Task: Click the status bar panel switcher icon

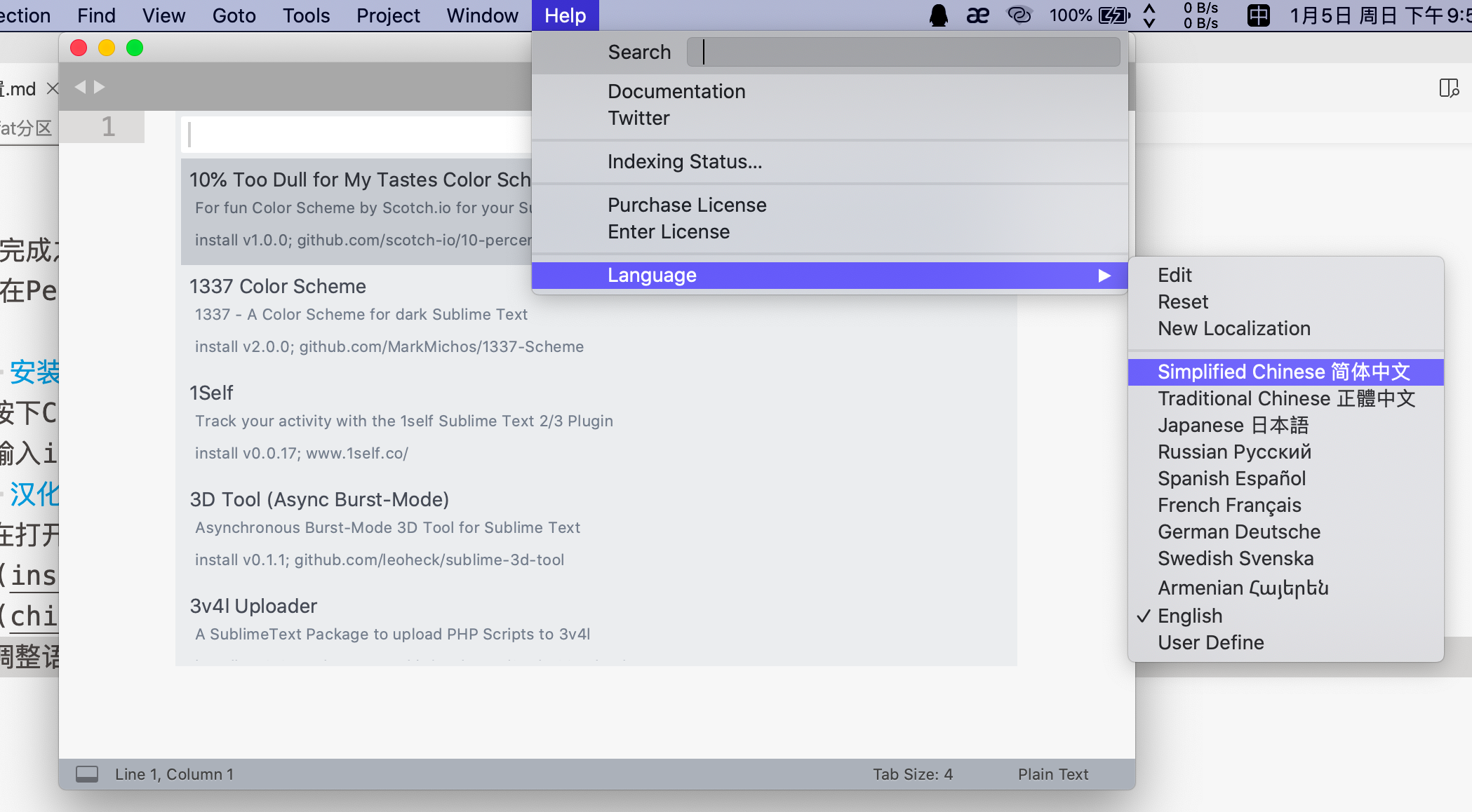Action: tap(87, 774)
